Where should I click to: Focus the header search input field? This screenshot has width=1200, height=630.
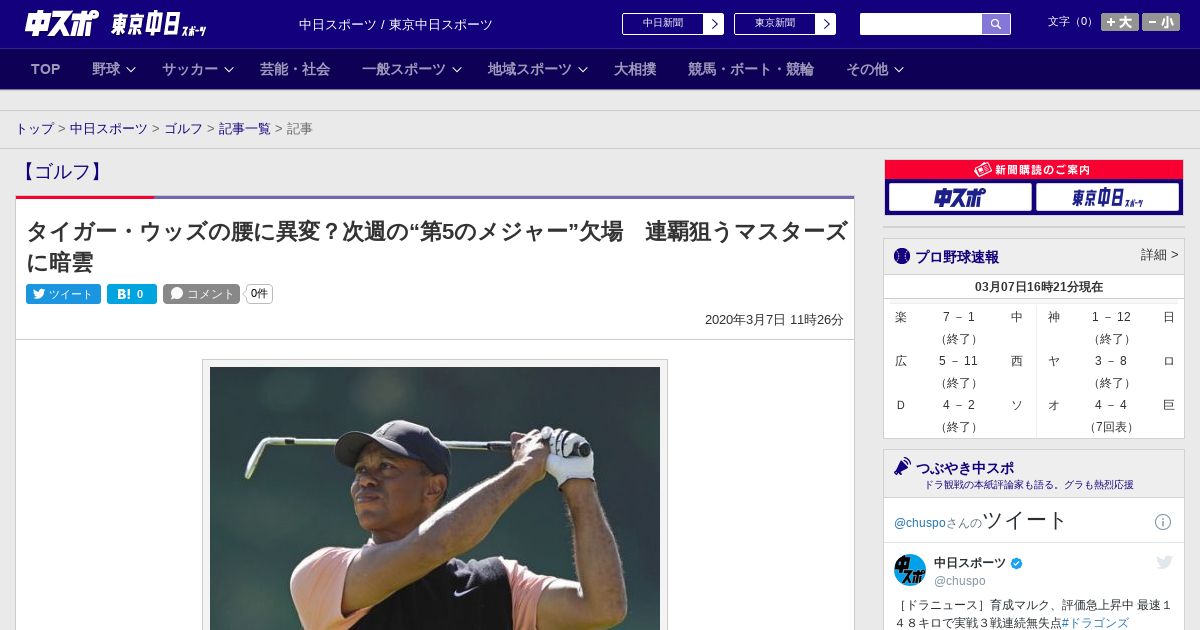tap(921, 24)
